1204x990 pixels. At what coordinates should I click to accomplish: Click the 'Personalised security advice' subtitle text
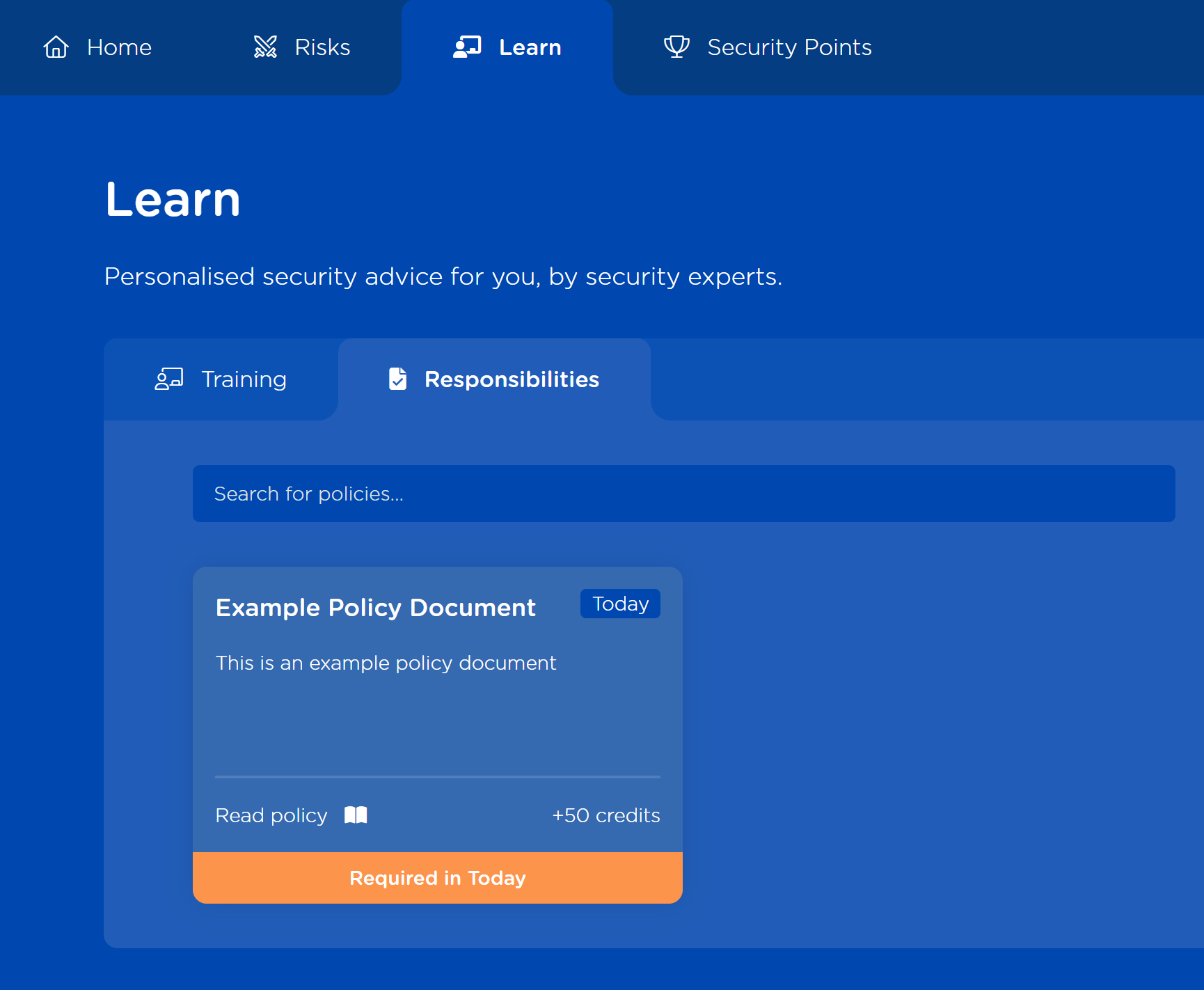point(443,276)
